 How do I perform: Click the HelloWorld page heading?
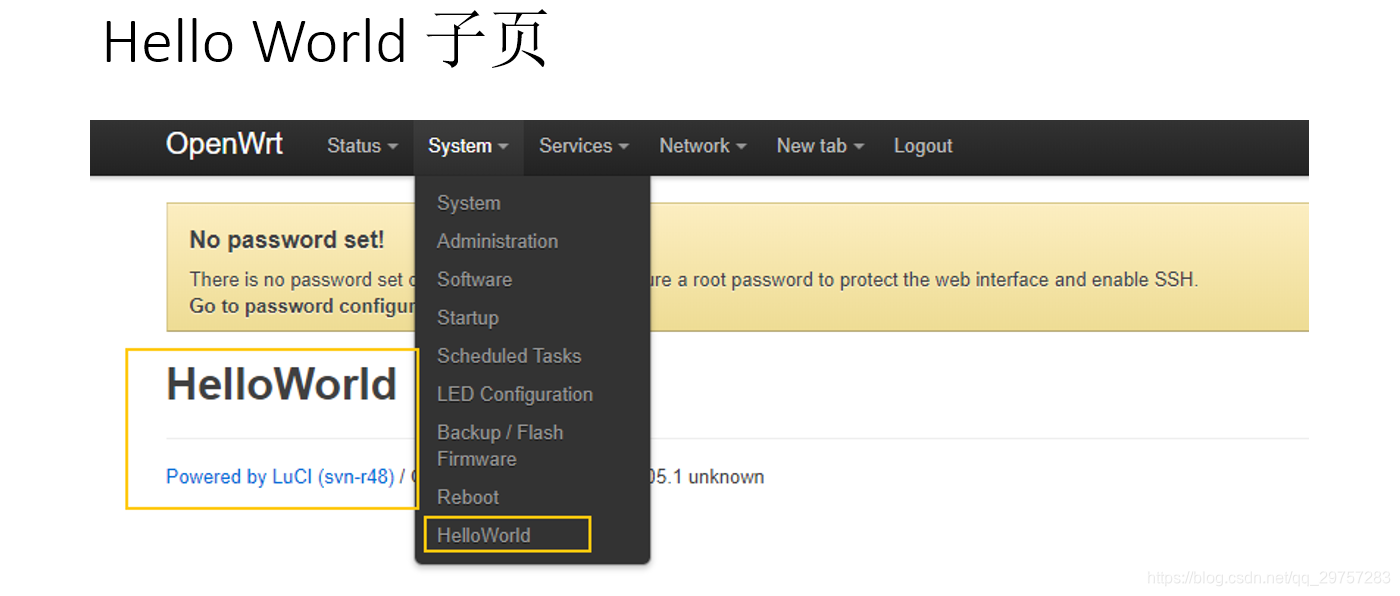(x=283, y=384)
